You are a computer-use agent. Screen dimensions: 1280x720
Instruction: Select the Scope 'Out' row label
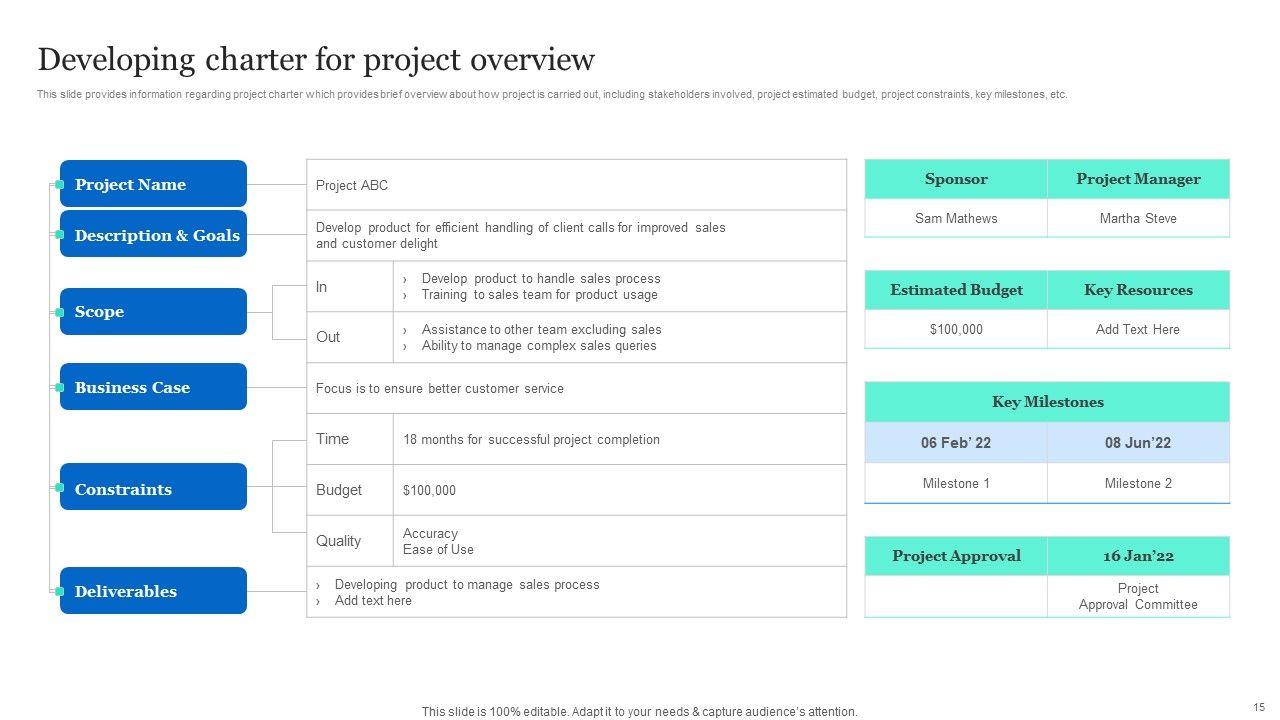click(x=329, y=337)
